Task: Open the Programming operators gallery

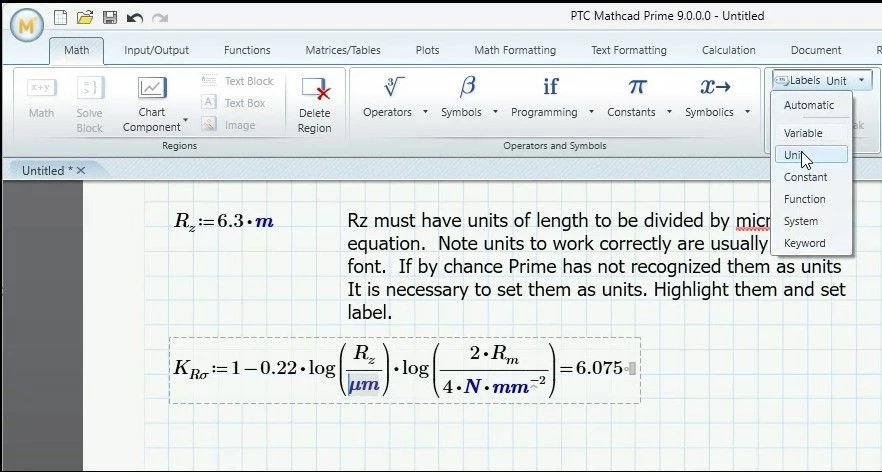Action: click(544, 97)
